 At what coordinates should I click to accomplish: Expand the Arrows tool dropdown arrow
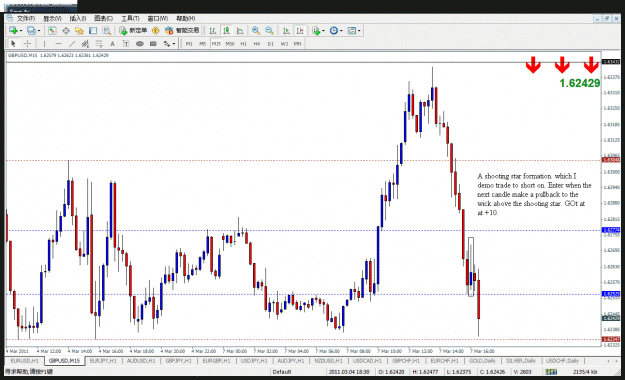[x=174, y=44]
